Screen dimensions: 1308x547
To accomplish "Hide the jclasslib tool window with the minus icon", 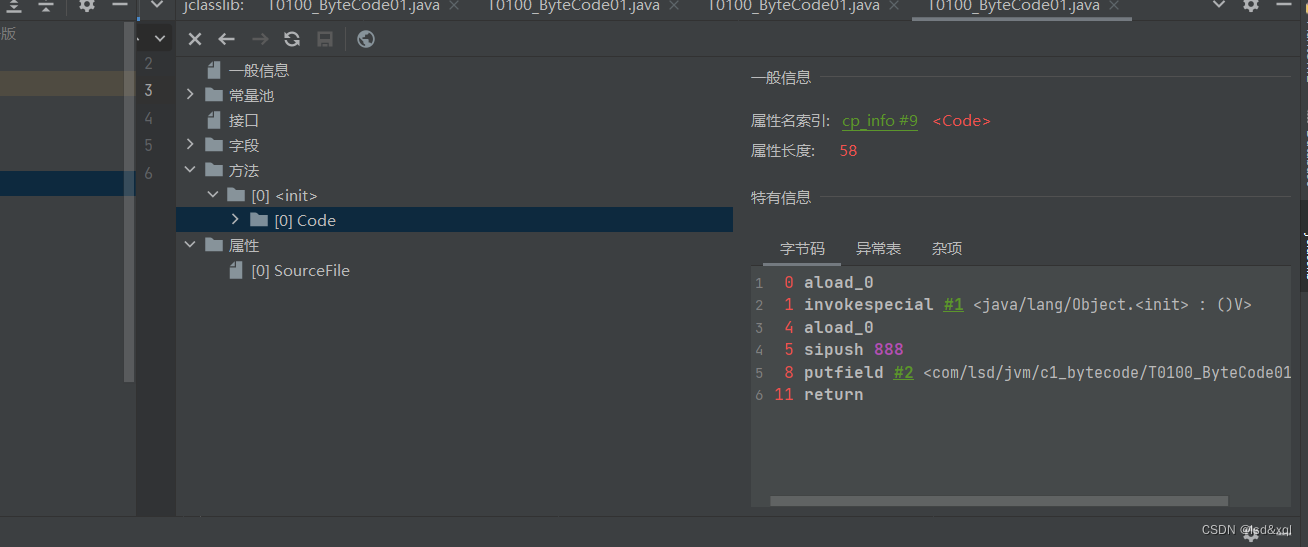I will [1283, 5].
